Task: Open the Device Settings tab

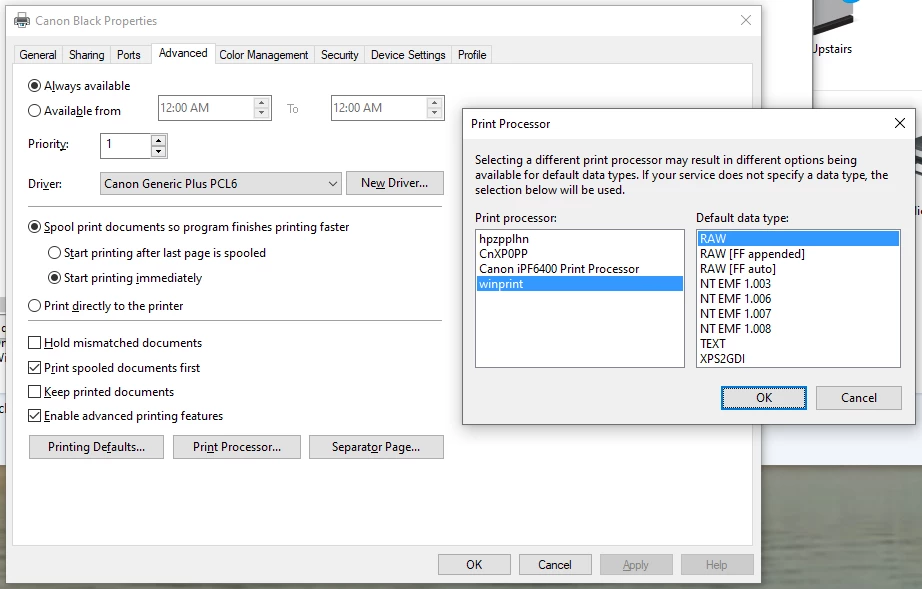Action: tap(408, 55)
